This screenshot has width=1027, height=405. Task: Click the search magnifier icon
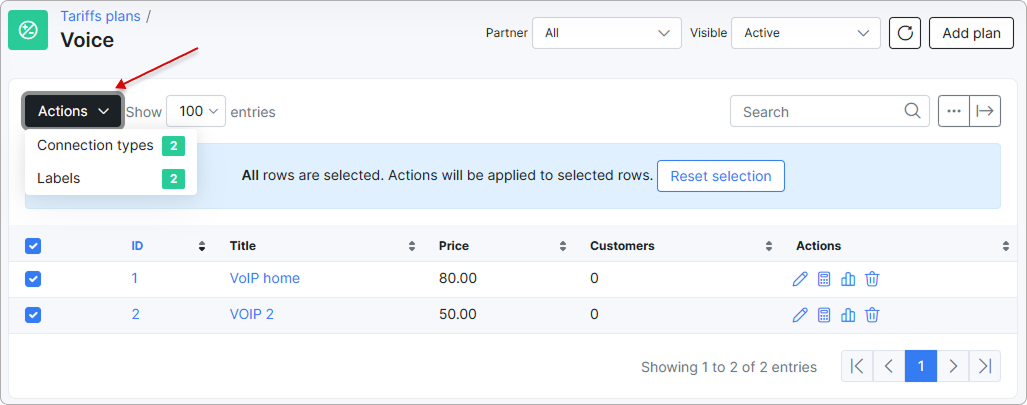[x=912, y=111]
